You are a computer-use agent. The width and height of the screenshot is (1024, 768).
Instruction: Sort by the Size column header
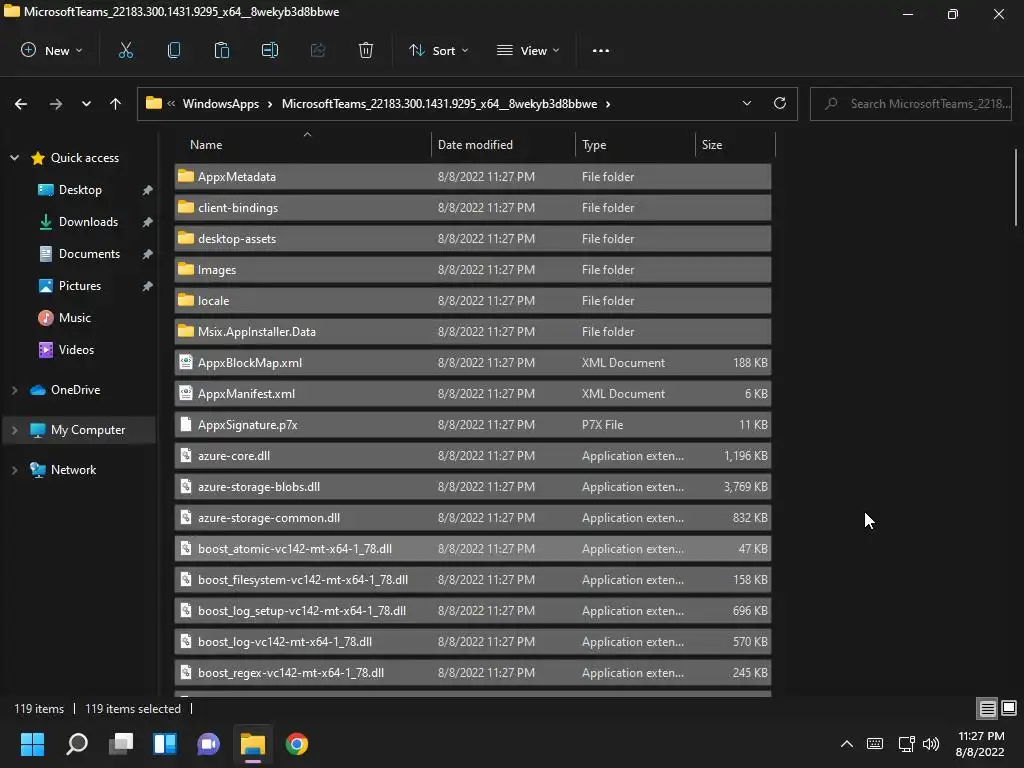click(735, 144)
